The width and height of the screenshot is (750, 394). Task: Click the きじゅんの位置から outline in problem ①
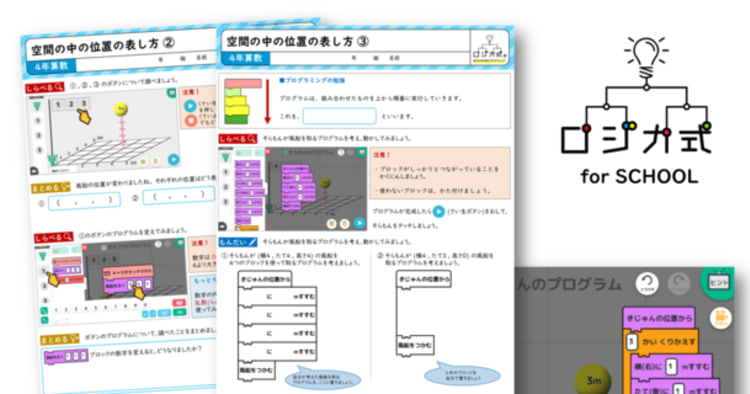click(x=265, y=279)
